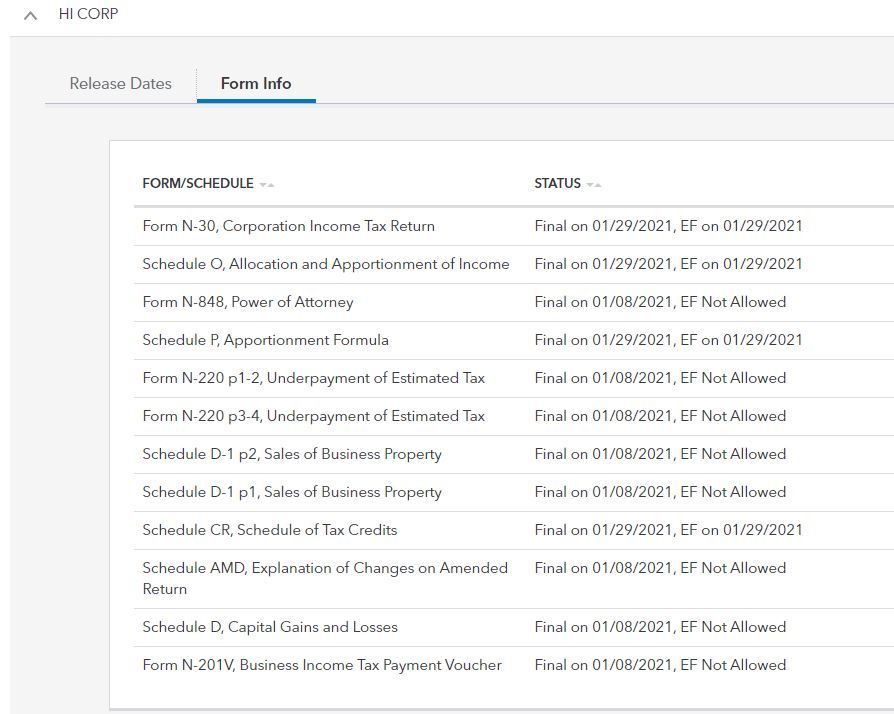Select Schedule CR, Schedule of Tax Credits
Viewport: 894px width, 714px height.
pyautogui.click(x=269, y=530)
